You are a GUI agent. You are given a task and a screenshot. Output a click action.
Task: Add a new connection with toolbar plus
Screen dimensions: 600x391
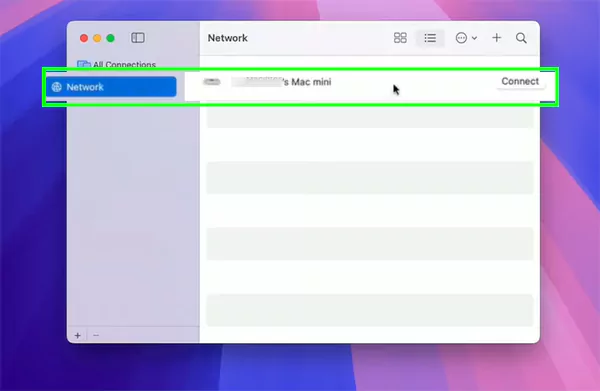pos(497,37)
